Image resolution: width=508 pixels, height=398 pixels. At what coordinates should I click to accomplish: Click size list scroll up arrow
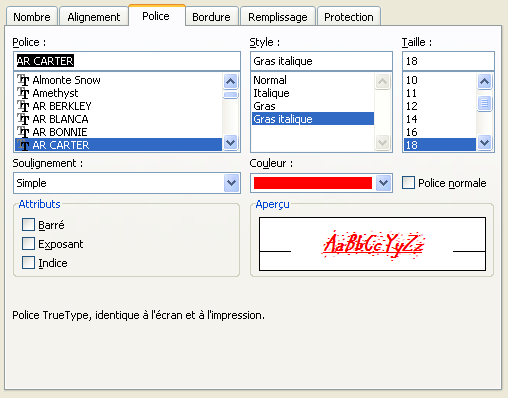pyautogui.click(x=485, y=81)
